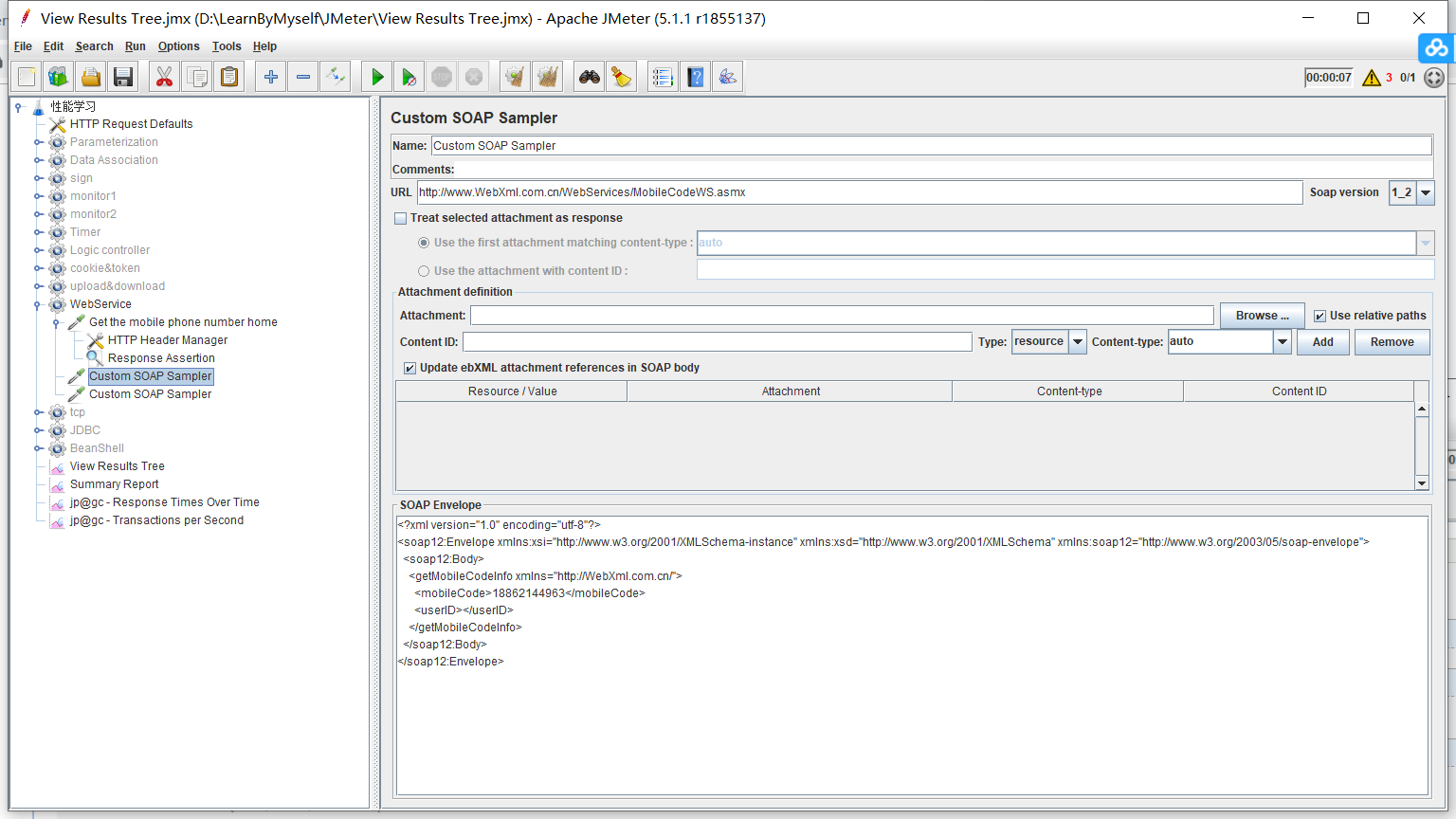The width and height of the screenshot is (1456, 819).
Task: Click the Name input field
Action: (931, 146)
